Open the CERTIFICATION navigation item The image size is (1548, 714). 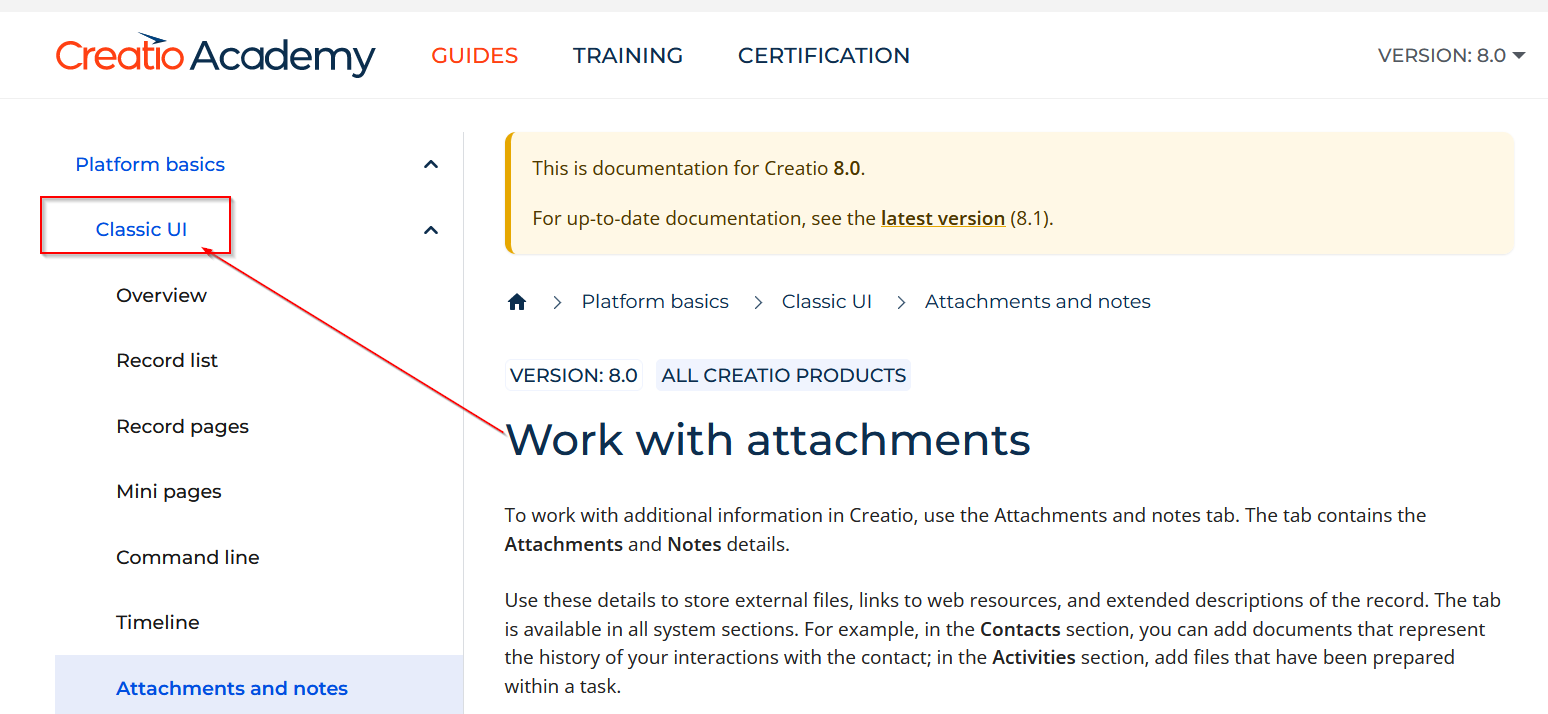(824, 56)
